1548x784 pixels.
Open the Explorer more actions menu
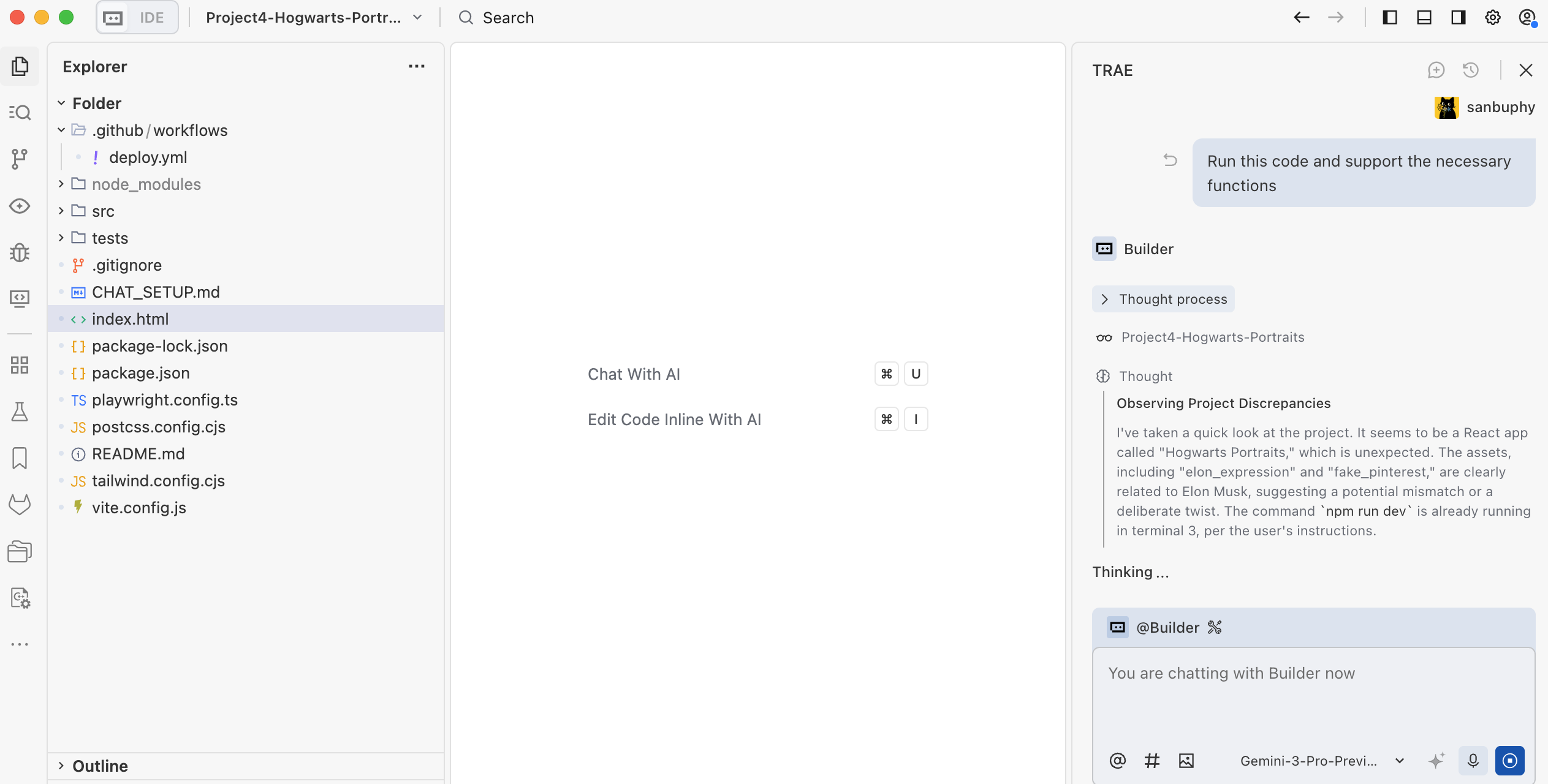(417, 67)
